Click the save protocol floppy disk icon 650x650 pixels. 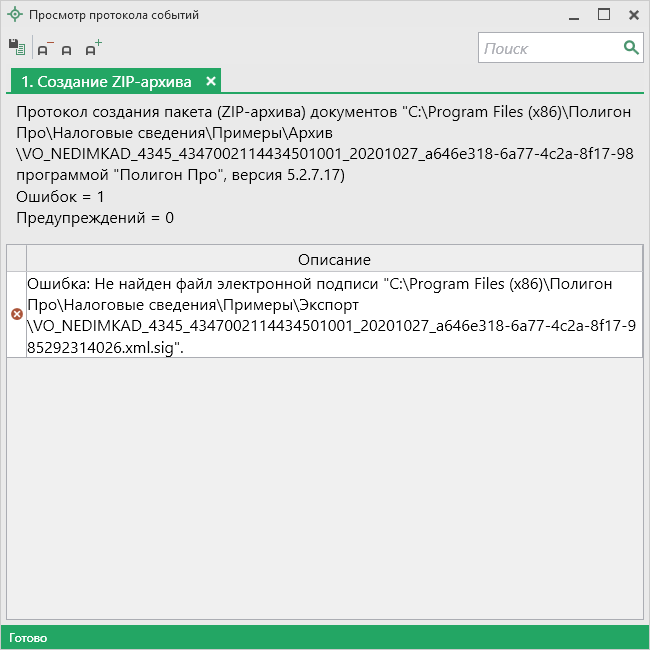(x=16, y=47)
